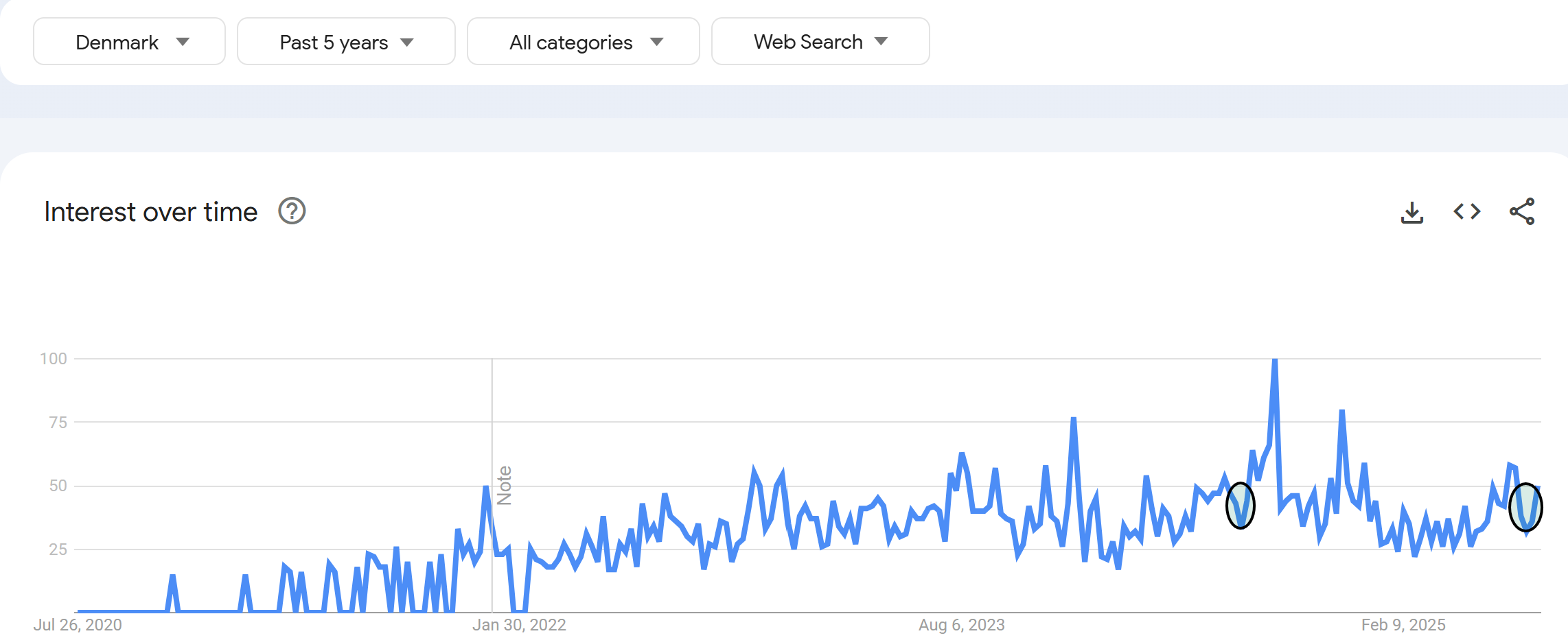Click the circled dip at chart end
Viewport: 1568px width, 638px height.
pyautogui.click(x=1525, y=507)
